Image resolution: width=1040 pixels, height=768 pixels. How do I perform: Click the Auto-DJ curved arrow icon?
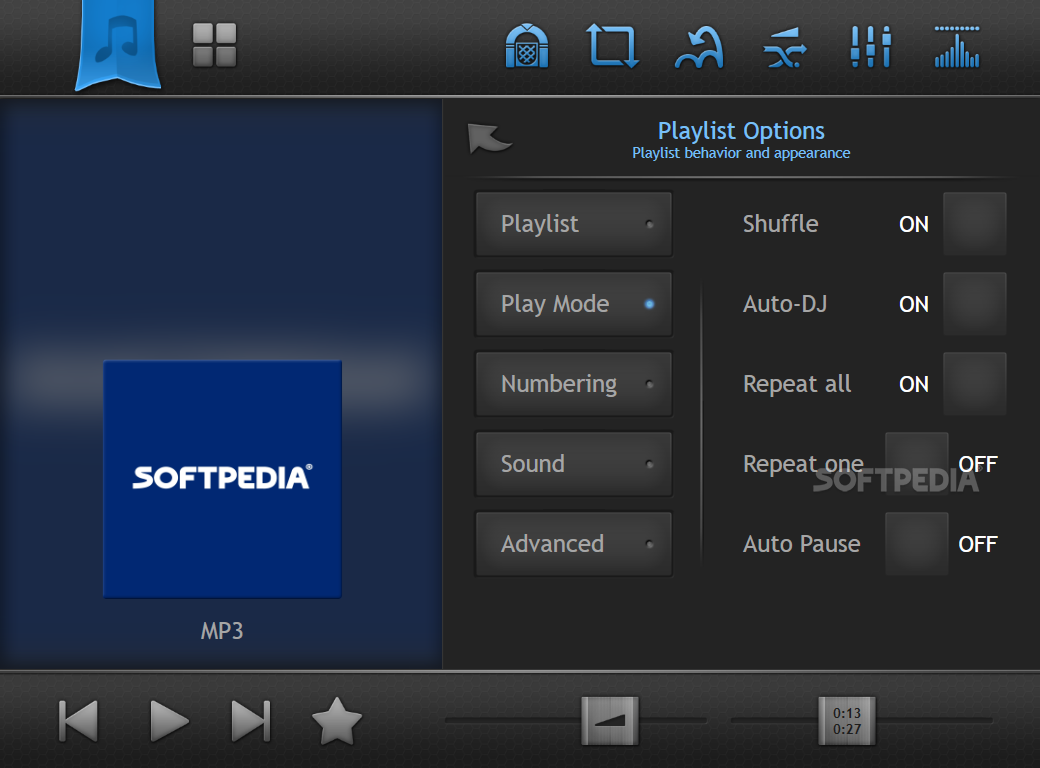699,47
